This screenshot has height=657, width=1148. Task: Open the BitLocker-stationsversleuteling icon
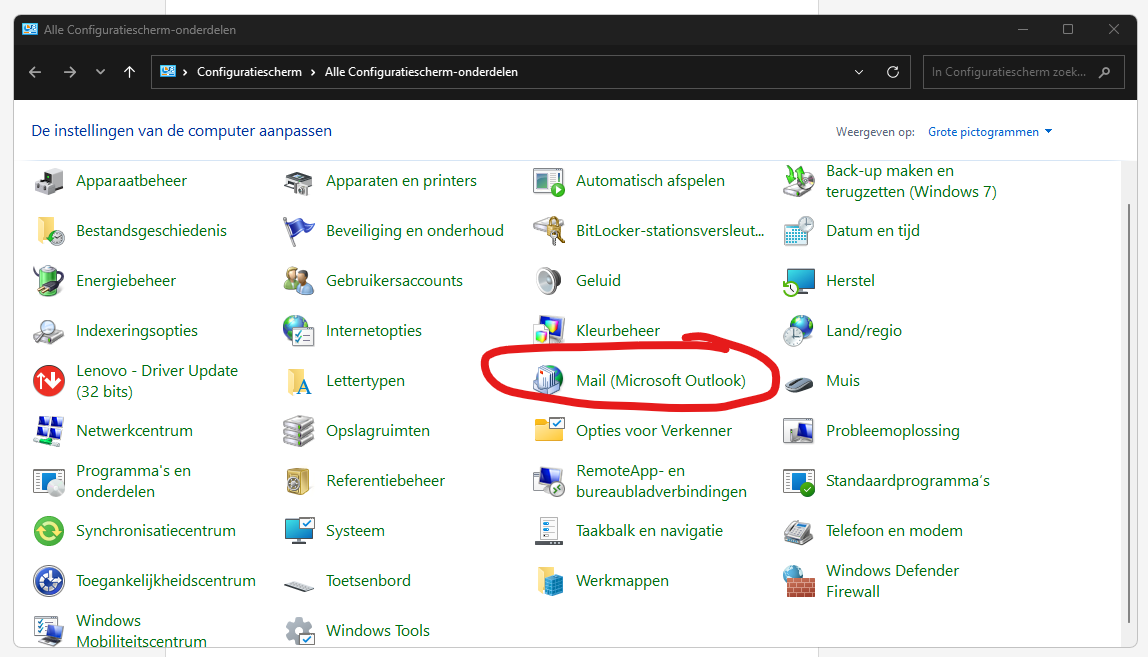(549, 231)
